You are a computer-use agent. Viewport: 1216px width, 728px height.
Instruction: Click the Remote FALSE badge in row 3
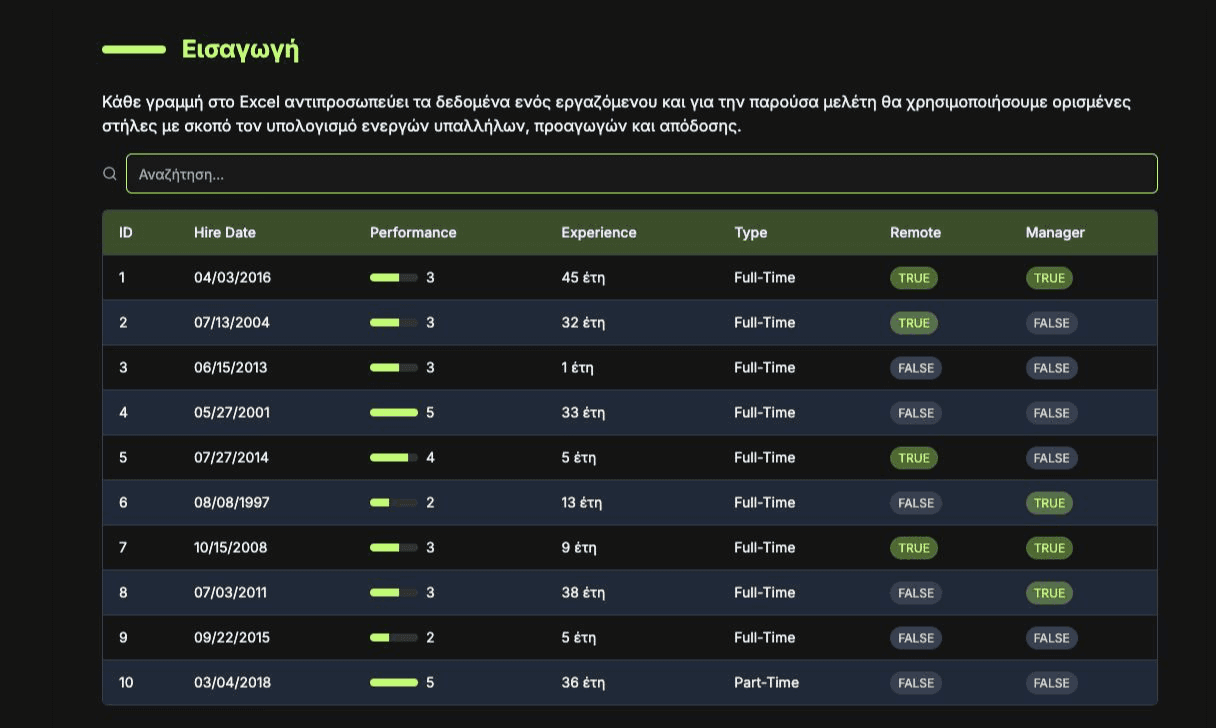click(x=915, y=368)
